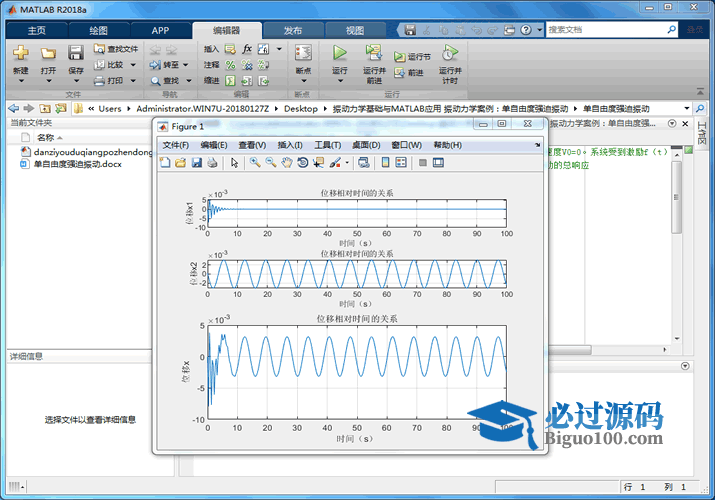Expand the 转至 dropdown
This screenshot has height=500, width=715.
click(x=186, y=65)
